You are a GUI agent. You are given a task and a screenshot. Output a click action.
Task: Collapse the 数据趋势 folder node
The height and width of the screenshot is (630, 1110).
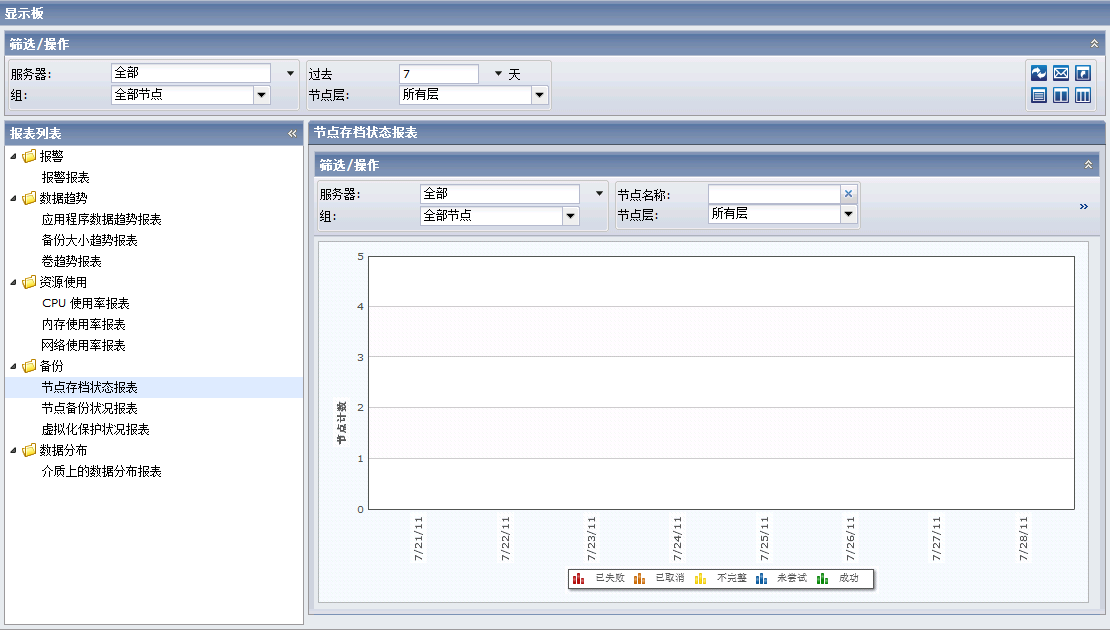[x=14, y=198]
